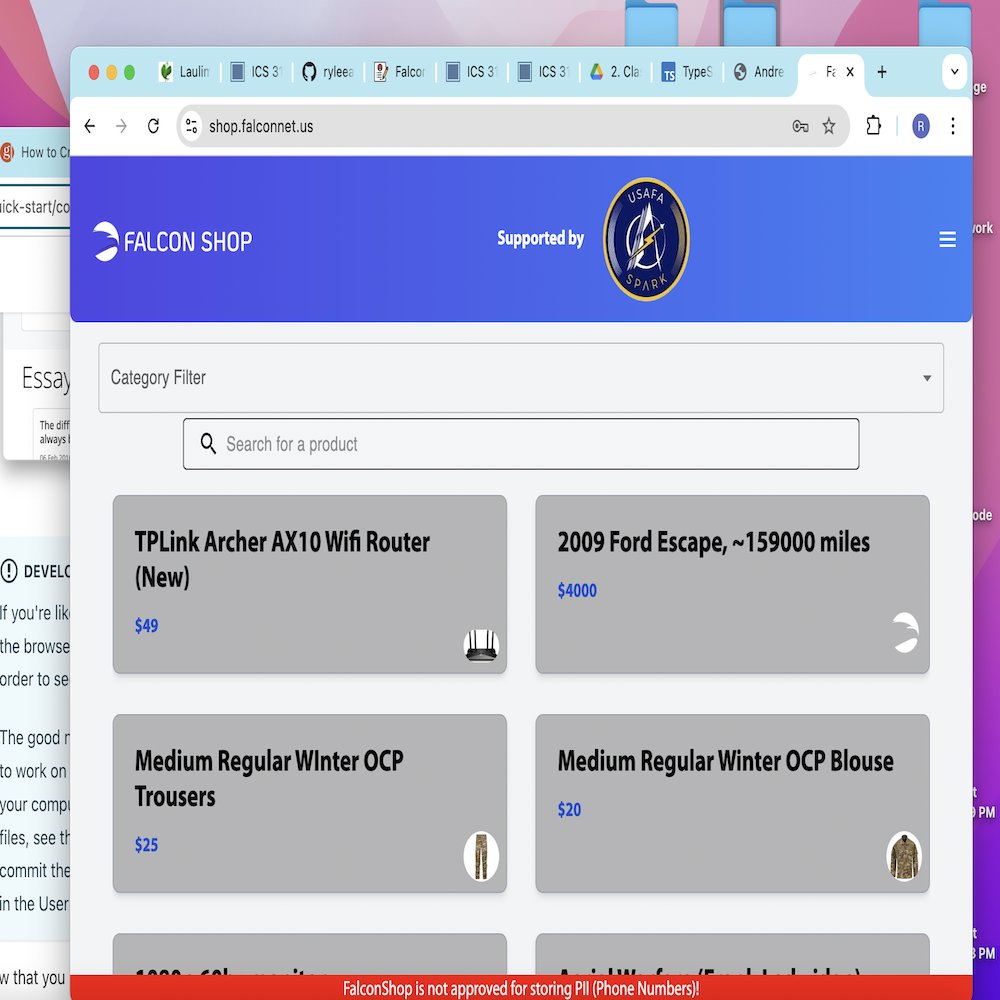The width and height of the screenshot is (1000, 1000).
Task: Click the router product thumbnail
Action: click(482, 645)
